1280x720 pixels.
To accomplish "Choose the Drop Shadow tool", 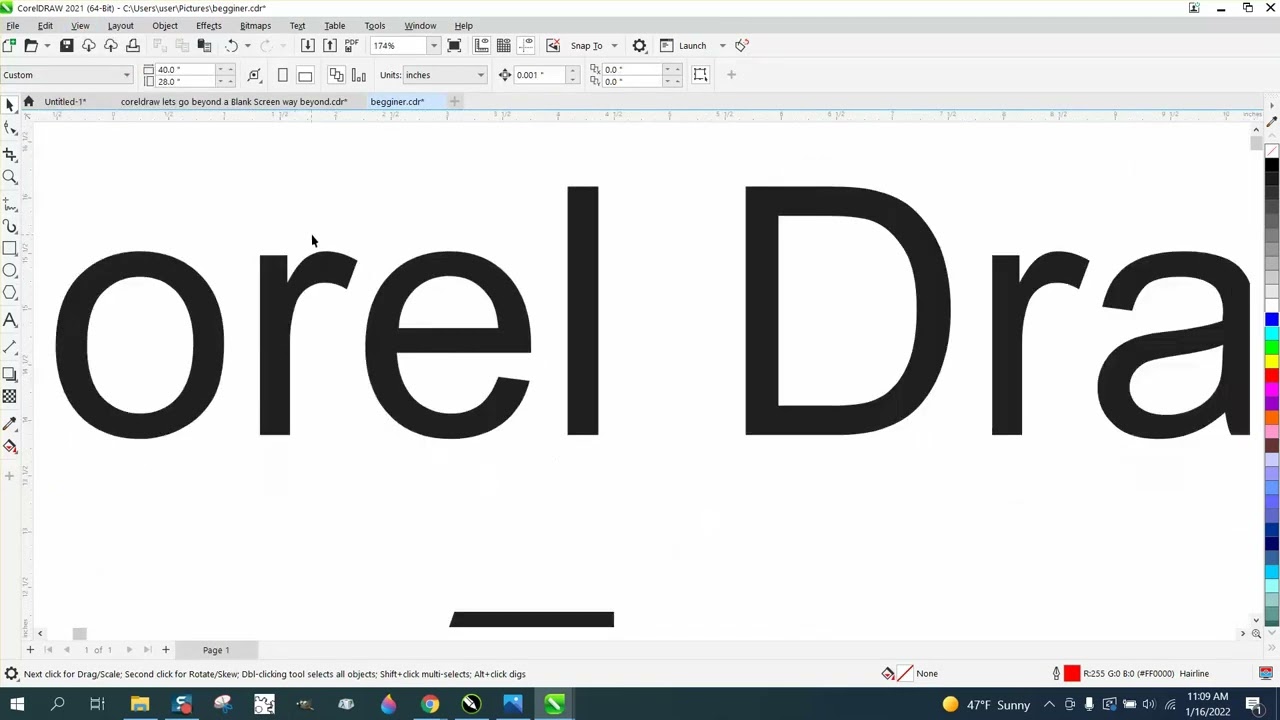I will click(x=10, y=374).
